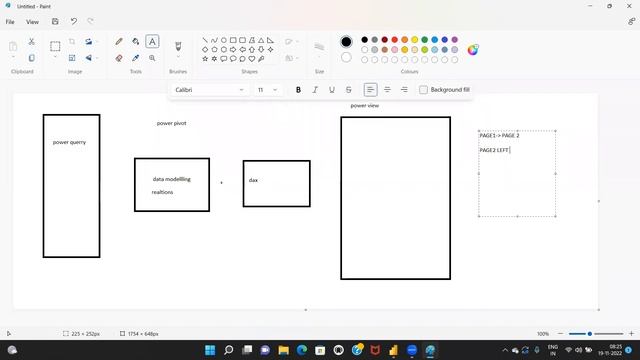
Task: Click the Share icon at top right
Action: point(631,22)
